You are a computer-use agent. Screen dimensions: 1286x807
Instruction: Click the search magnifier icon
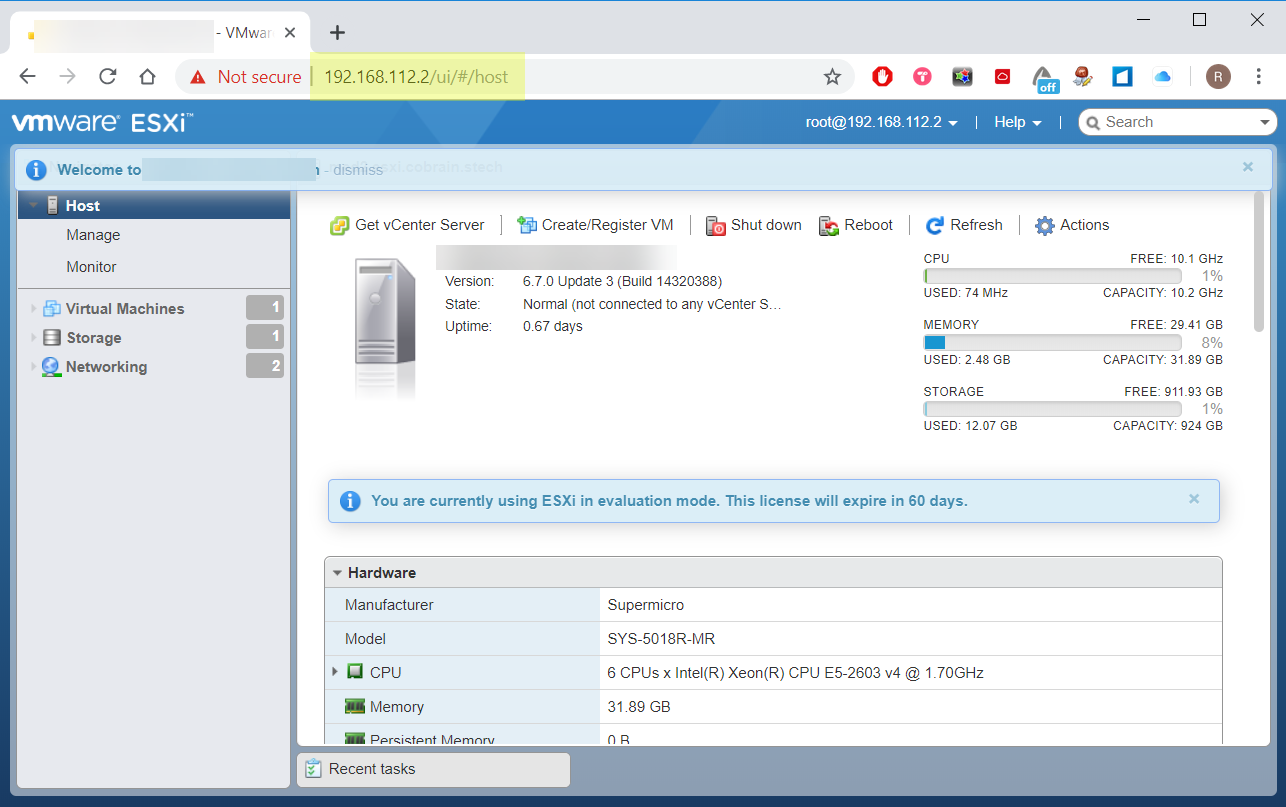[1094, 122]
